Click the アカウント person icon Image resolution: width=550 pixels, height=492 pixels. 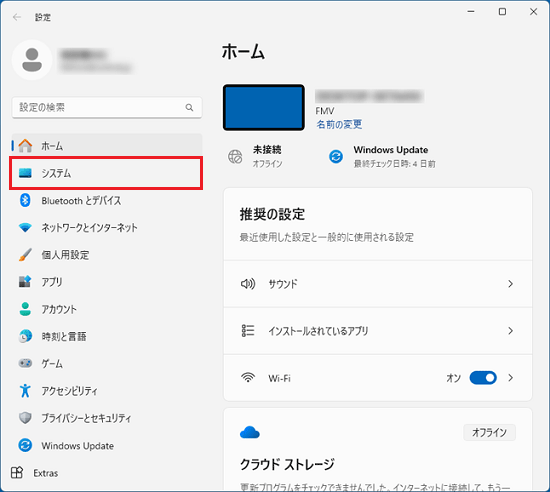(25, 309)
